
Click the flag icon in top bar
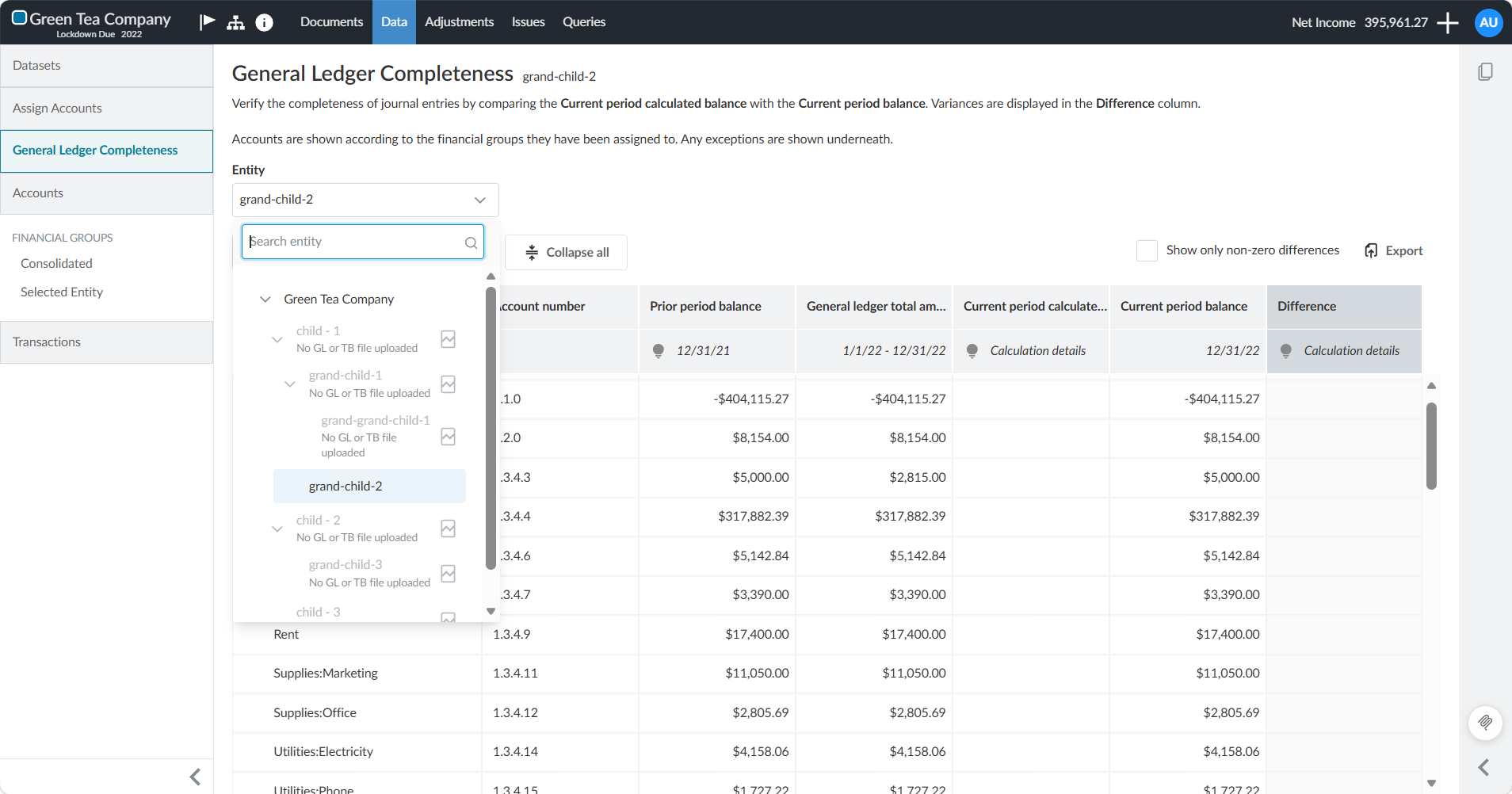pyautogui.click(x=208, y=21)
